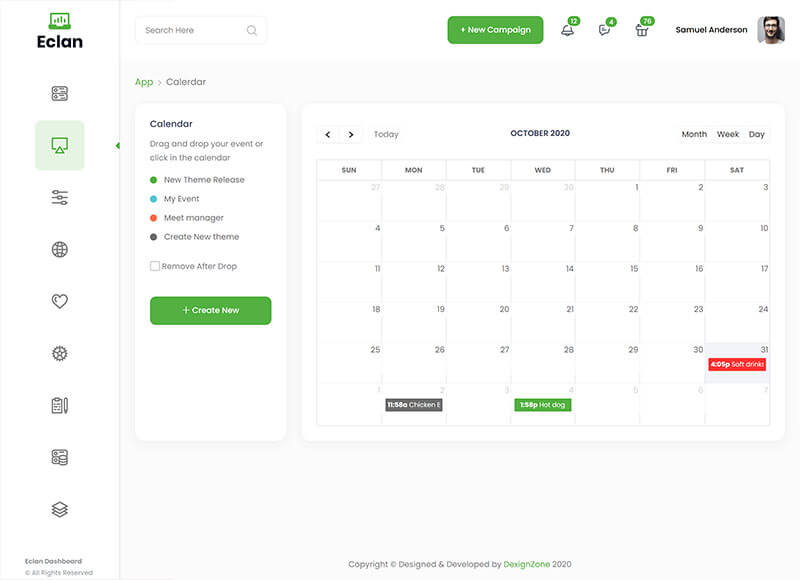800x580 pixels.
Task: Open the clipboard and pencil sidebar icon
Action: pyautogui.click(x=59, y=405)
